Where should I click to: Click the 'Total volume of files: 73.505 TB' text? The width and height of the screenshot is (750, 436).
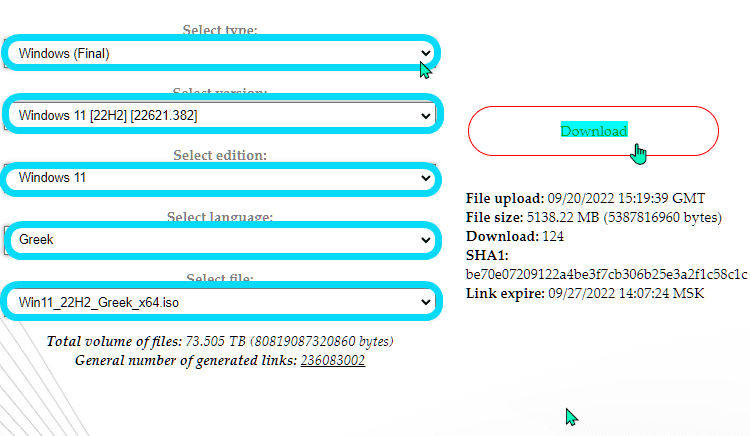point(220,341)
